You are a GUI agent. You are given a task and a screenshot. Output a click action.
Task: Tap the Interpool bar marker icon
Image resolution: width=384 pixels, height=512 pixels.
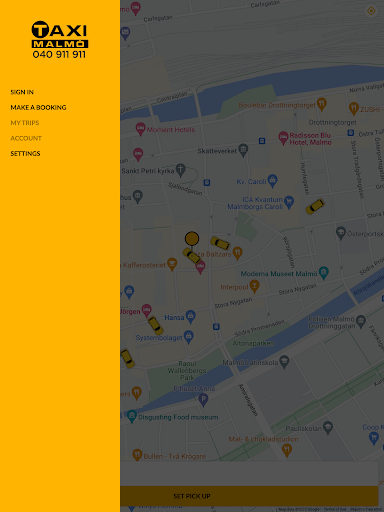tap(255, 286)
